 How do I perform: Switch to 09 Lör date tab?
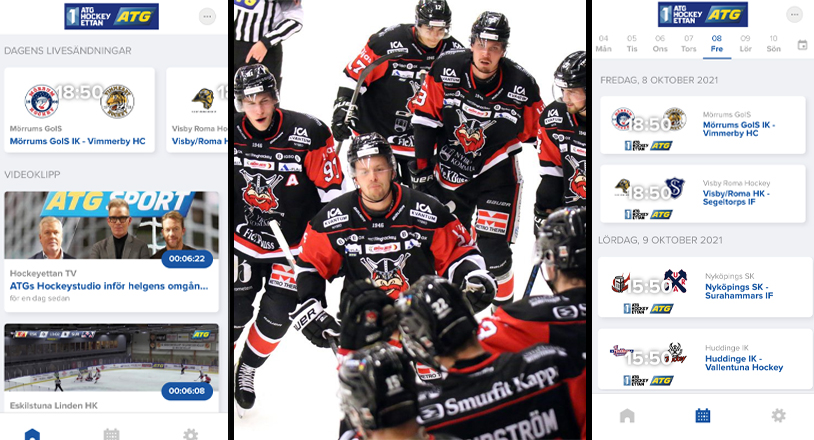(745, 44)
